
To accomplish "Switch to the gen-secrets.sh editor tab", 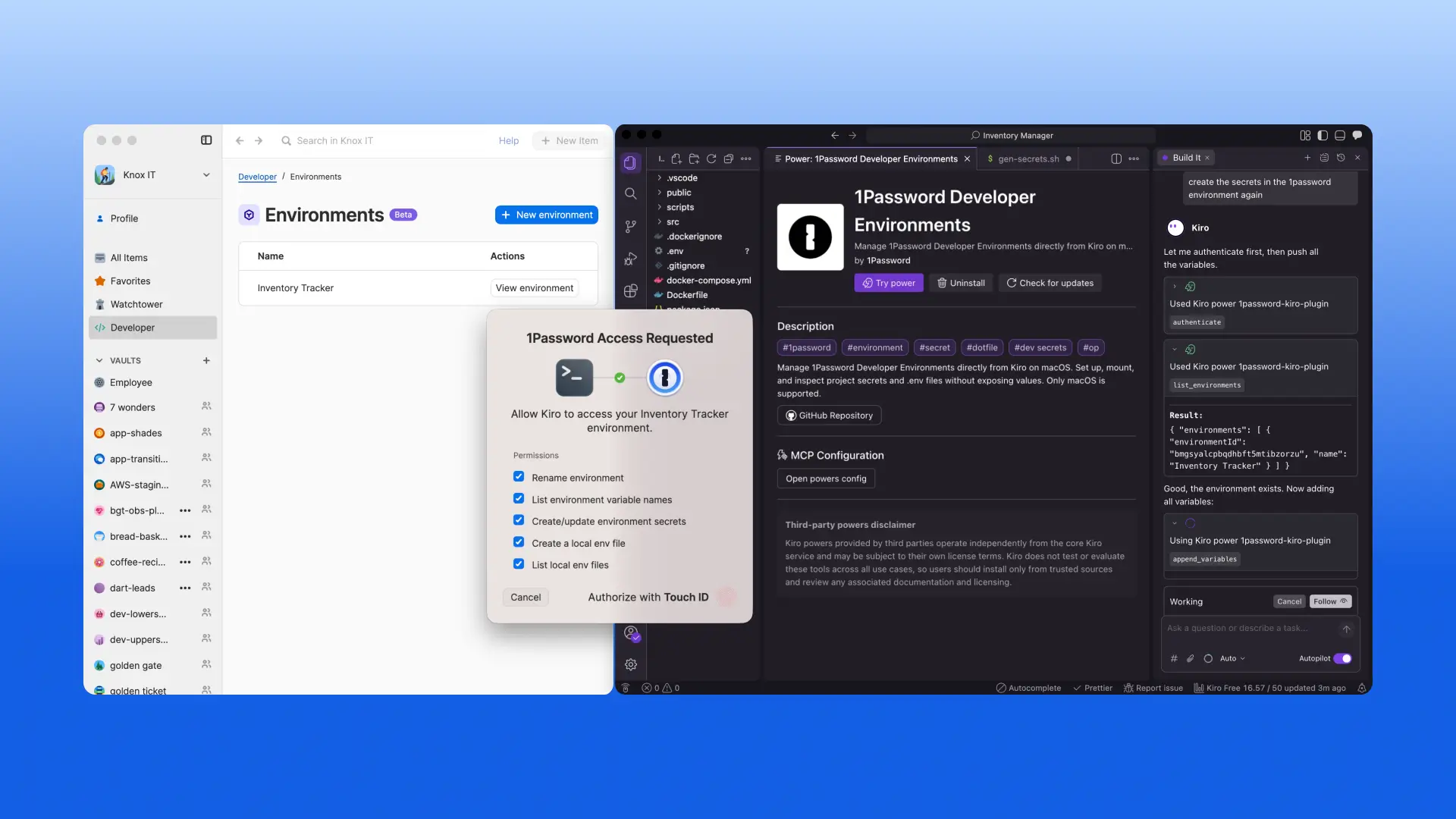I will [x=1028, y=158].
